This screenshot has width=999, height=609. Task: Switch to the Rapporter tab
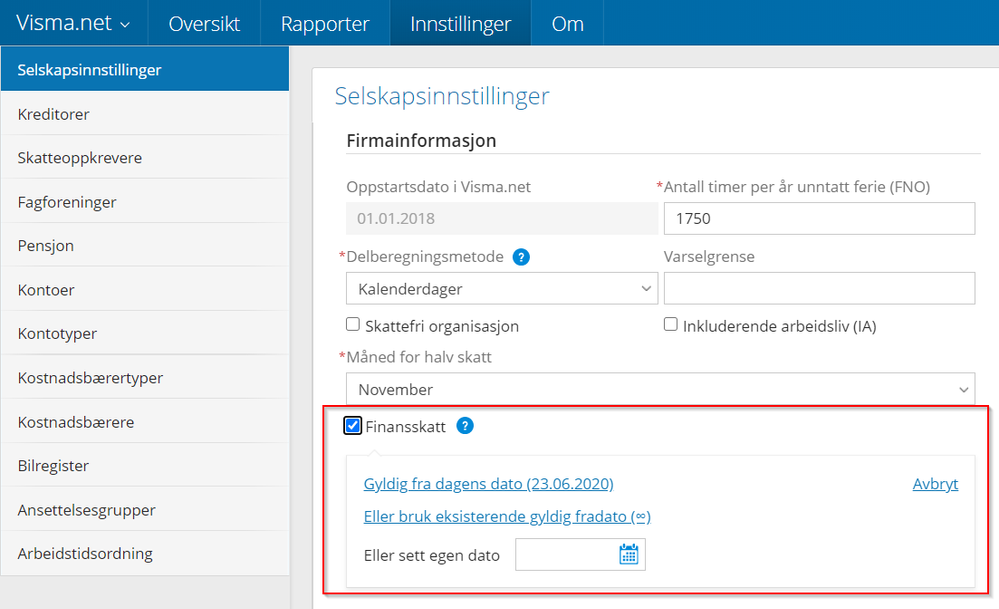325,22
